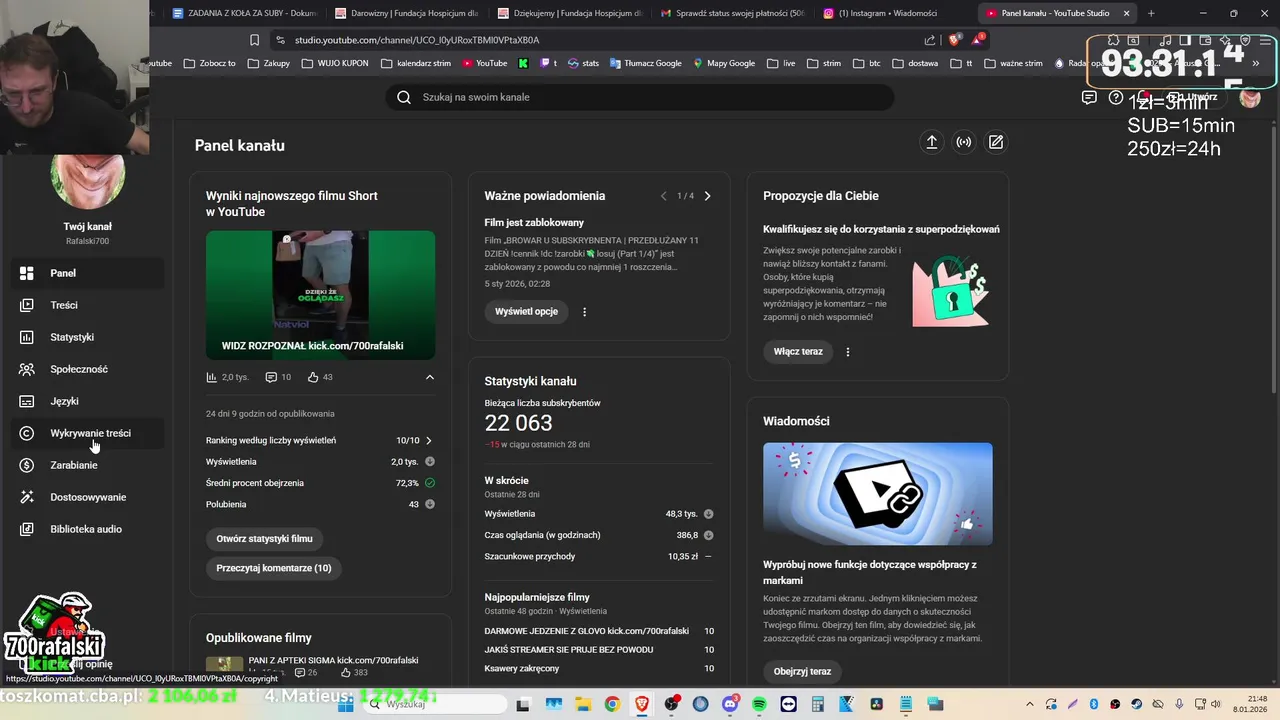Open kalendarz strim bookmark folder
This screenshot has width=1280, height=720.
tap(415, 63)
